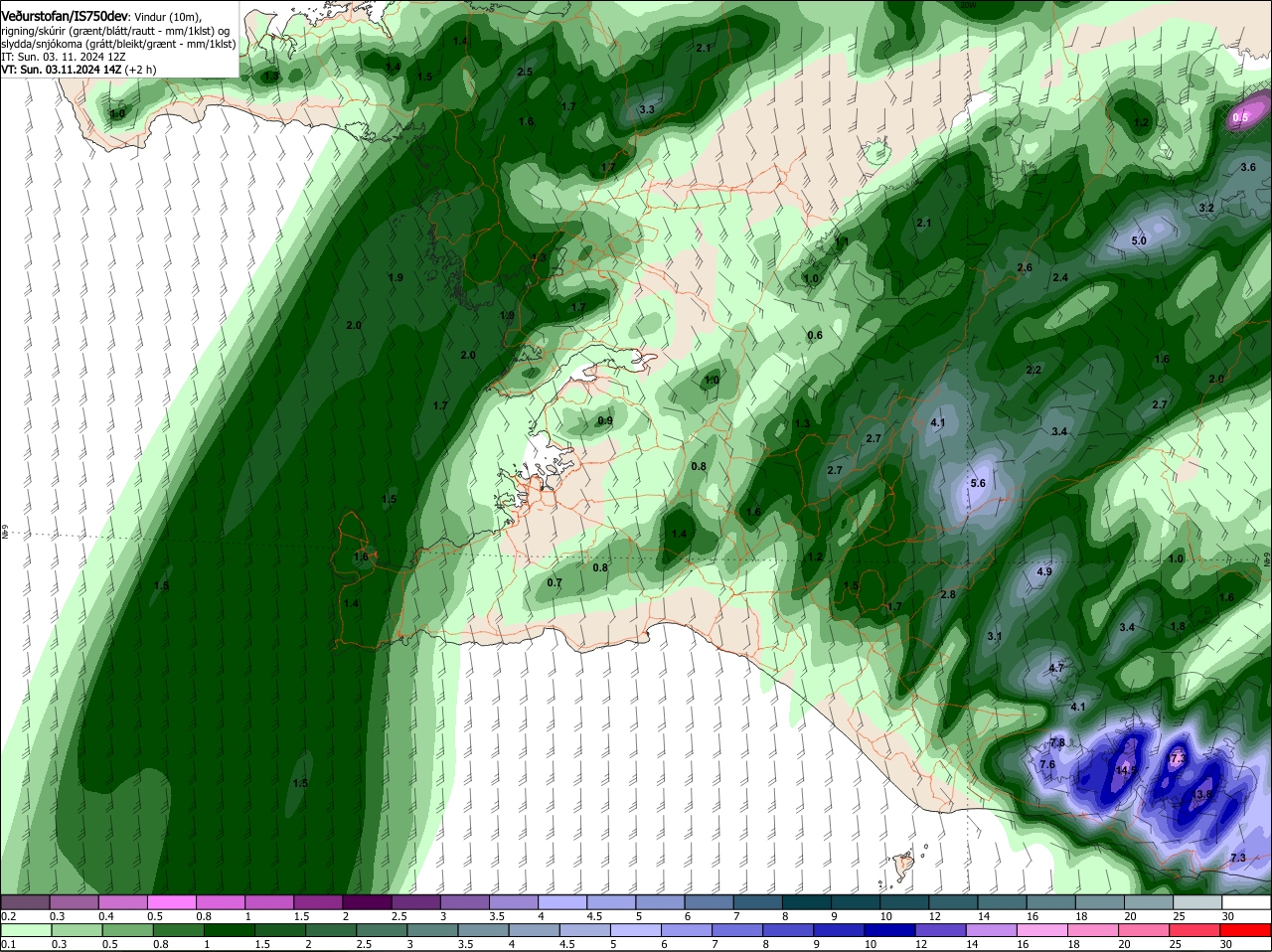Click the 4.7 precipitation value label

[x=1056, y=669]
